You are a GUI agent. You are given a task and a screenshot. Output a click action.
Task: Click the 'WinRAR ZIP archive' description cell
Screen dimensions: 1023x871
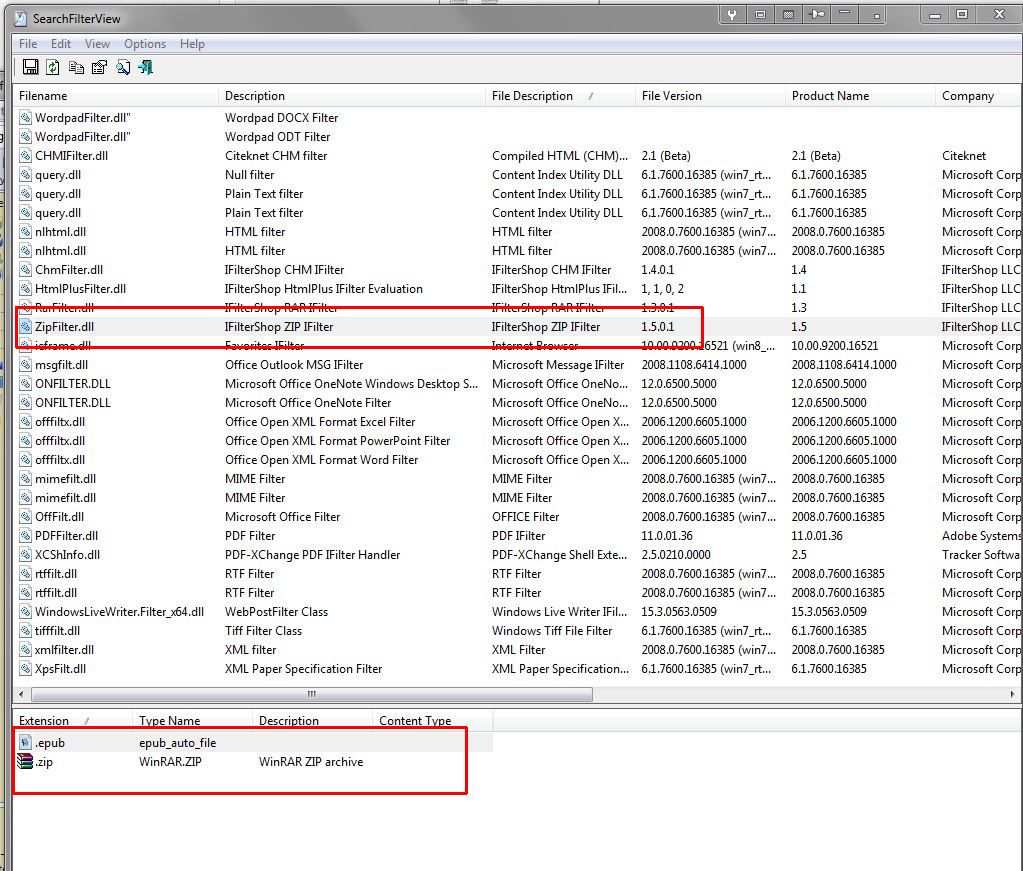point(311,761)
